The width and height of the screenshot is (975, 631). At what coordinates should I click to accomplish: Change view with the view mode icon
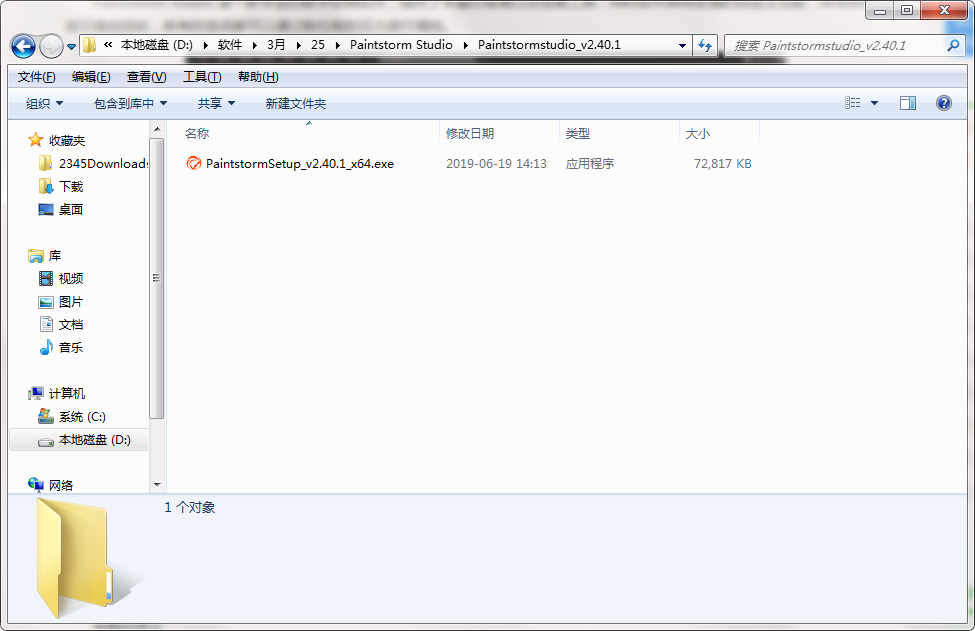(853, 103)
